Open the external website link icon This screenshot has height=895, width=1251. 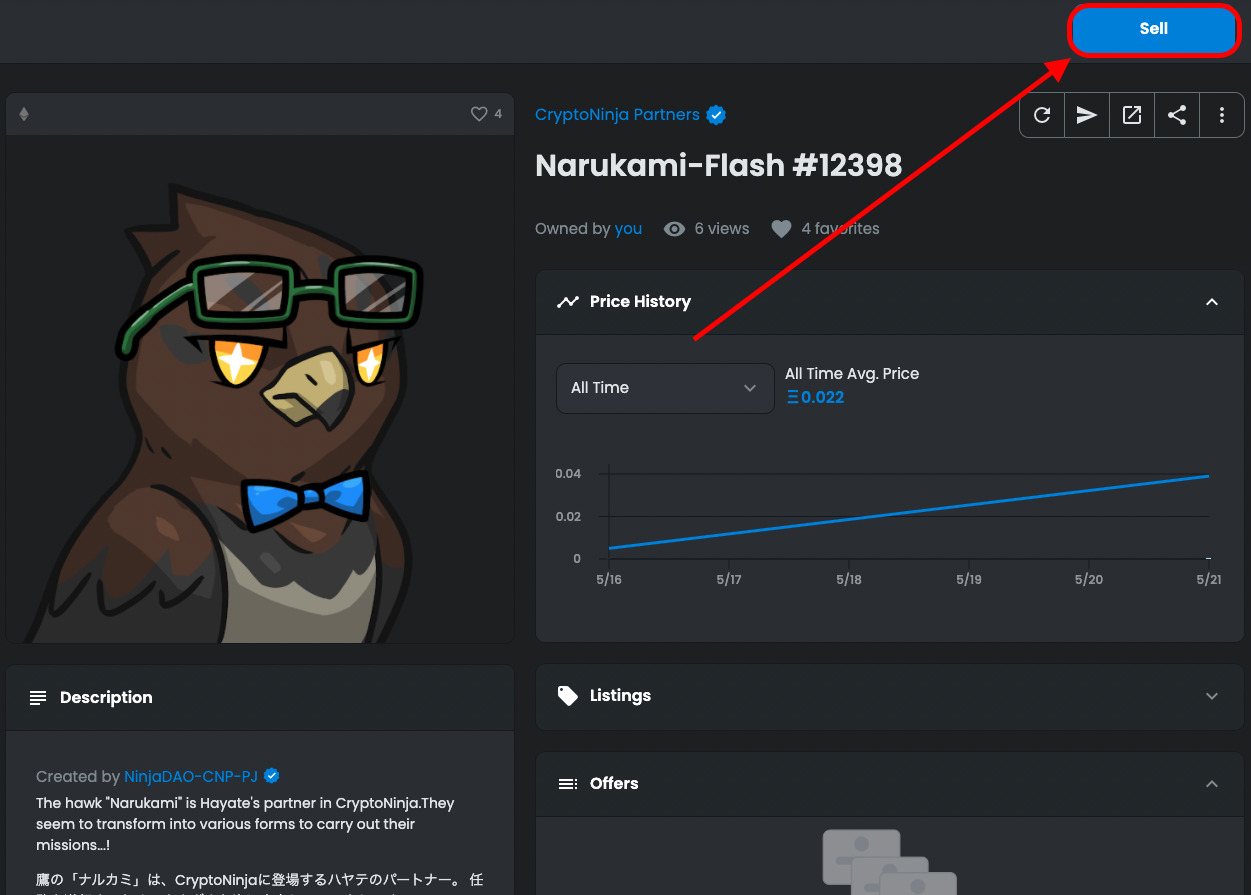1132,115
